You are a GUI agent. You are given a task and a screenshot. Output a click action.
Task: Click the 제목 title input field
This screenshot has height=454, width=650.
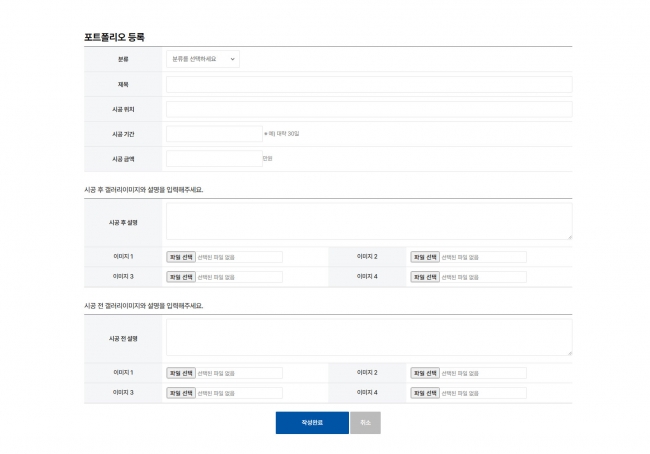click(x=368, y=84)
